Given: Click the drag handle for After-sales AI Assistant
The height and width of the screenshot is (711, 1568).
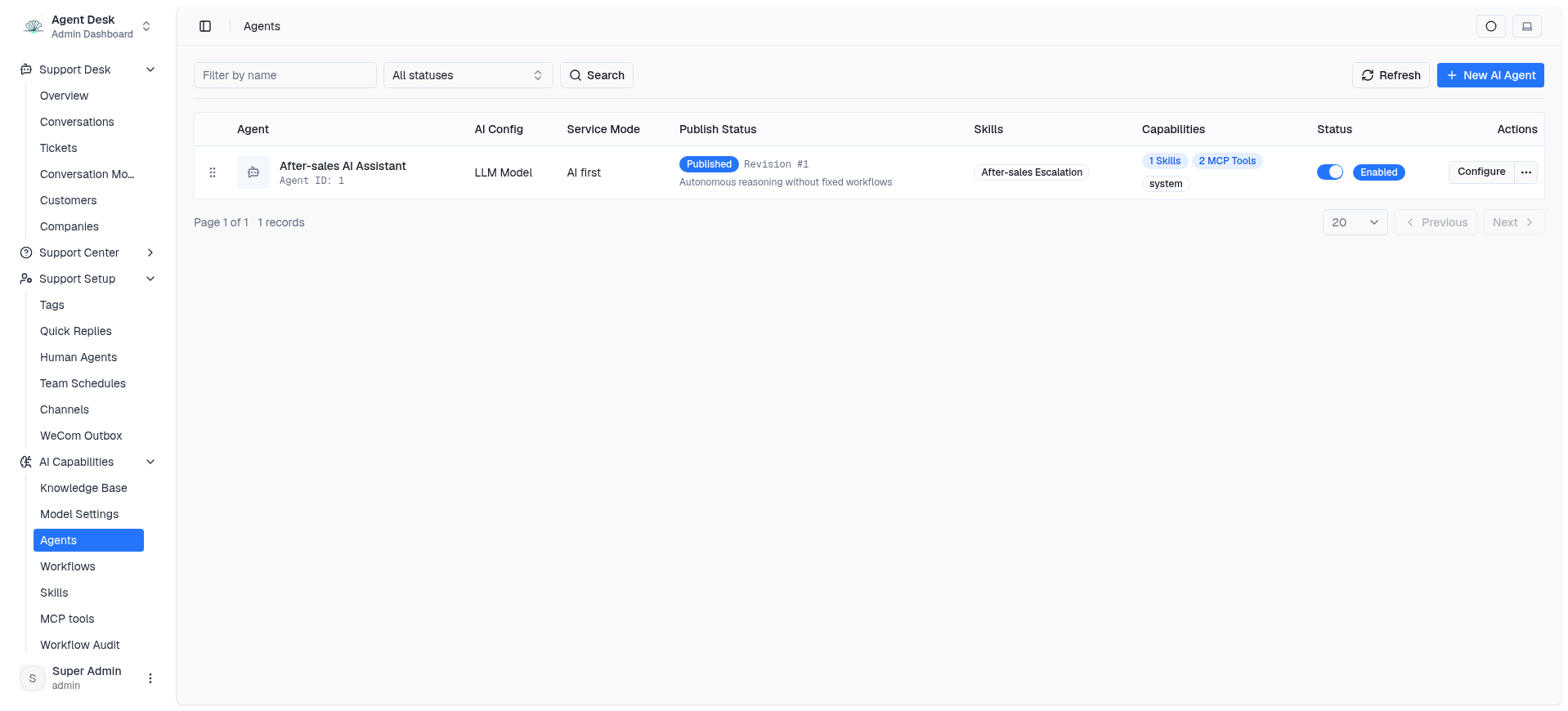Looking at the screenshot, I should tap(213, 172).
